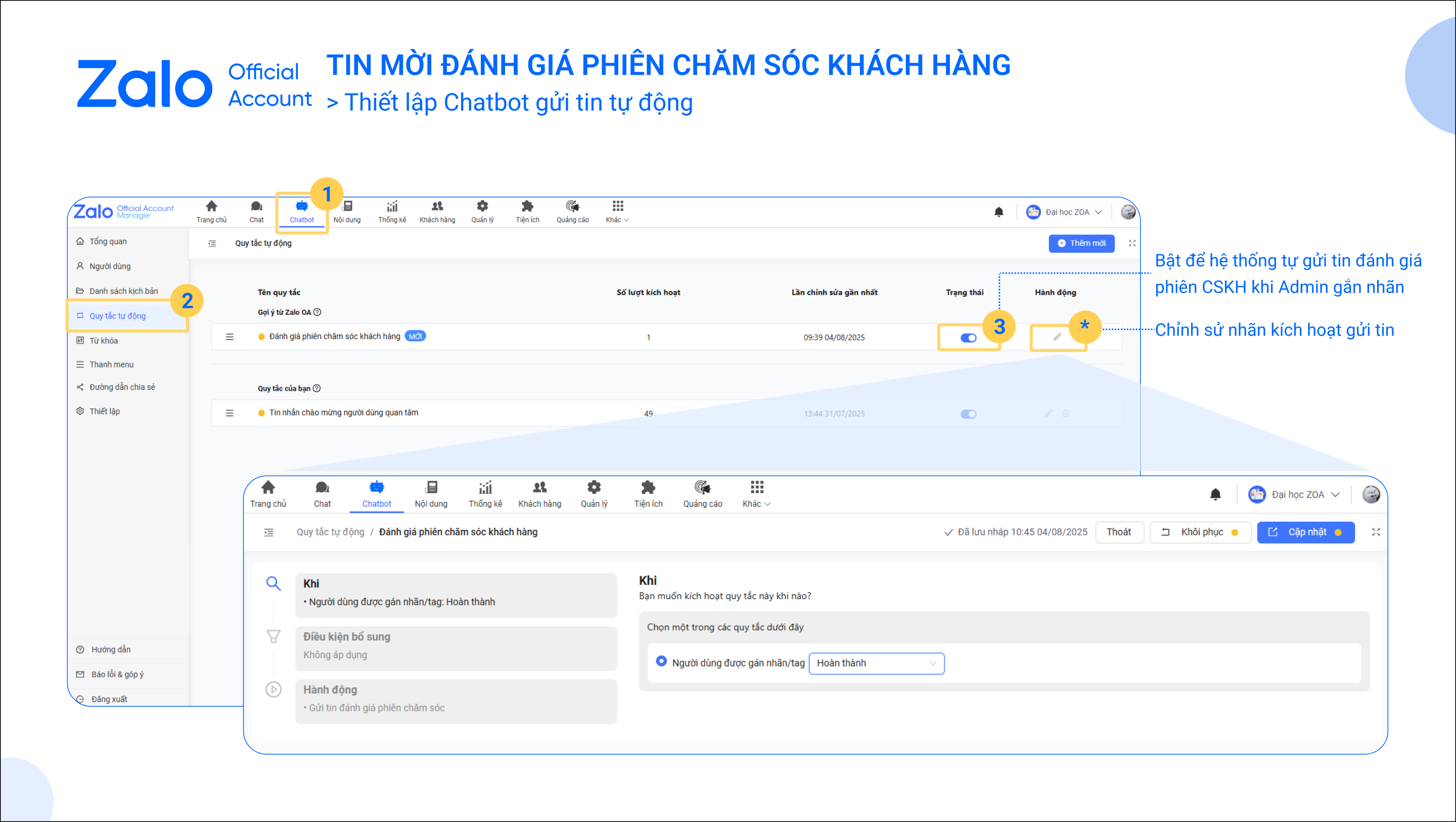
Task: Click rule name Đánh giá phiên chăm sóc khách hàng
Action: pos(335,336)
